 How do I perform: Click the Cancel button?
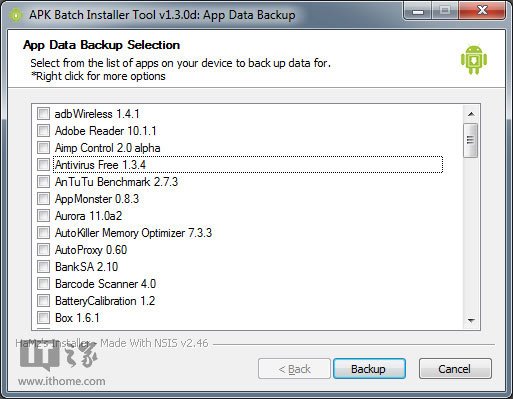[455, 369]
